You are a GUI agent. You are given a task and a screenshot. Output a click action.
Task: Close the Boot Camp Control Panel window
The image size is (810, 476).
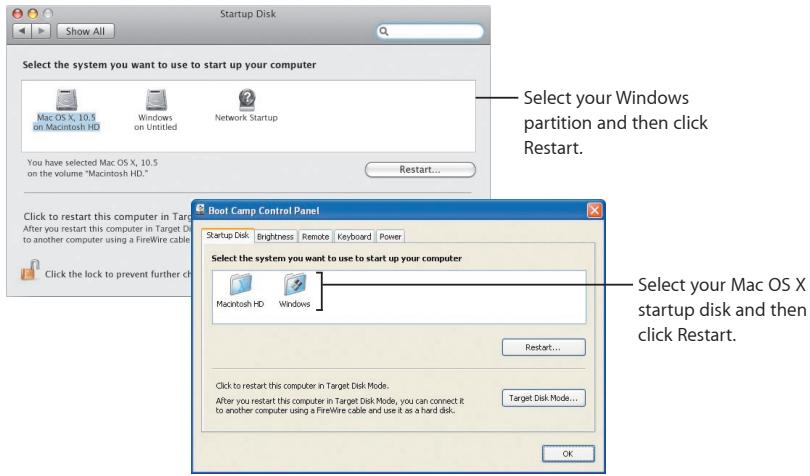[595, 210]
